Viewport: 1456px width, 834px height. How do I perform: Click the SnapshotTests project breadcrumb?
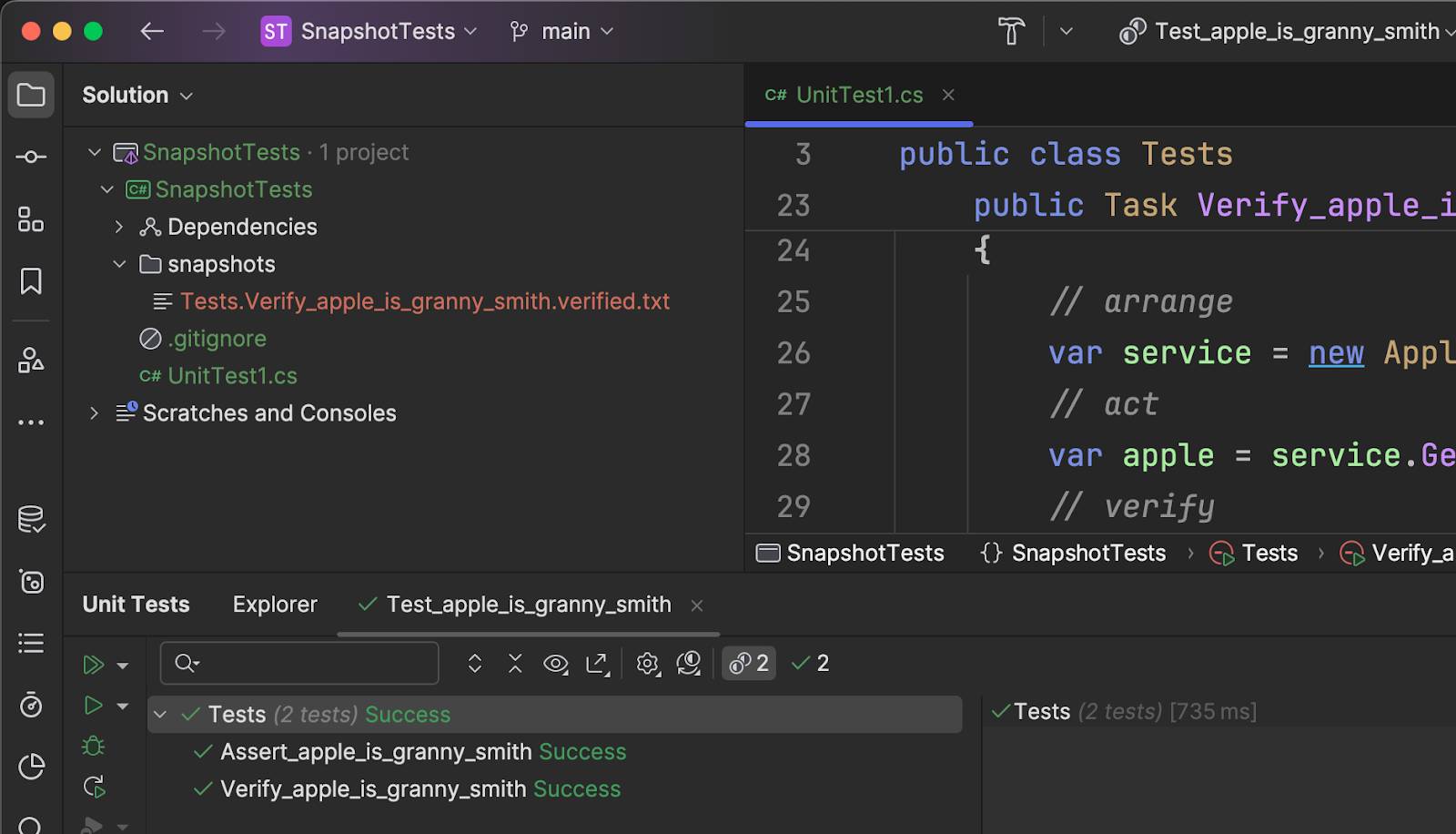850,554
